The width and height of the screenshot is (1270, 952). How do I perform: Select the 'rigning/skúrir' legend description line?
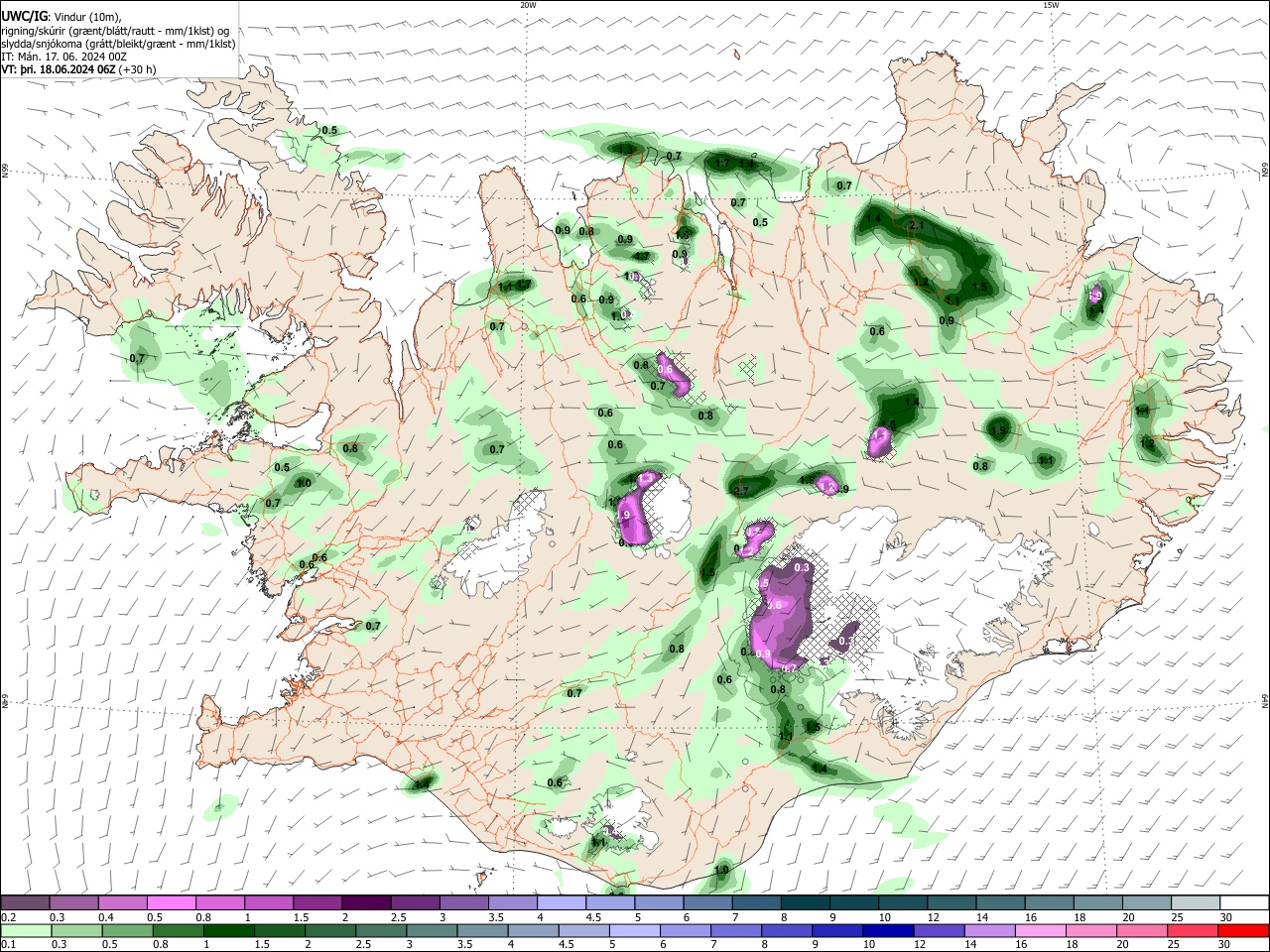(x=115, y=30)
